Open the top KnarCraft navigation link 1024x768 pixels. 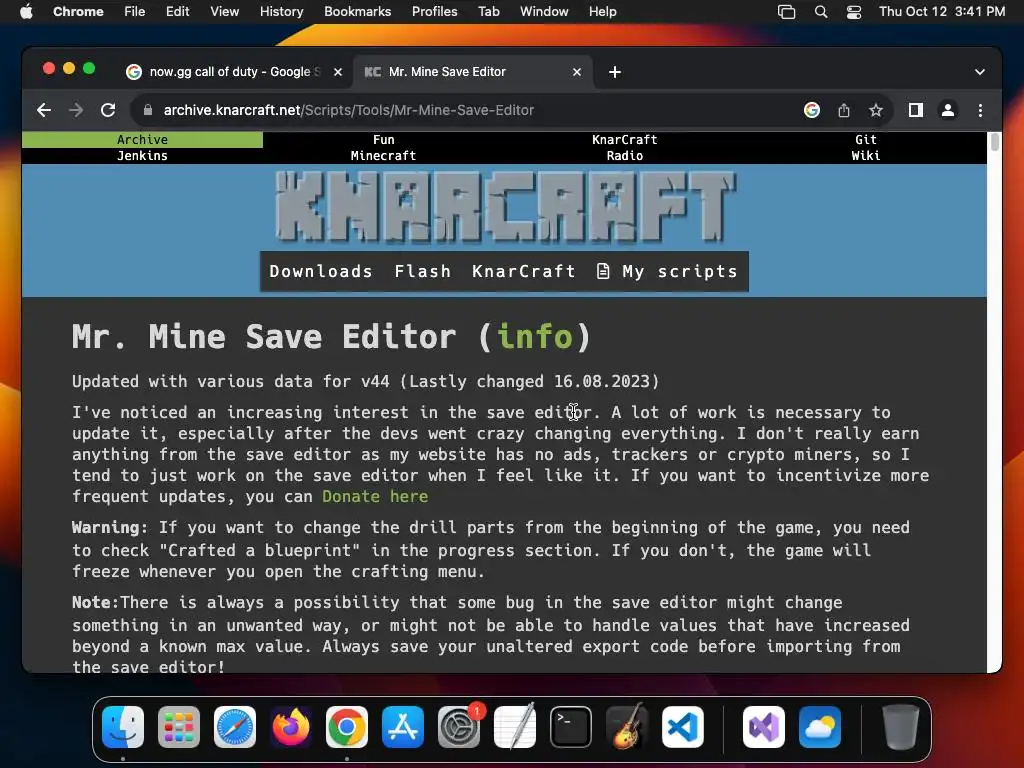(x=624, y=139)
